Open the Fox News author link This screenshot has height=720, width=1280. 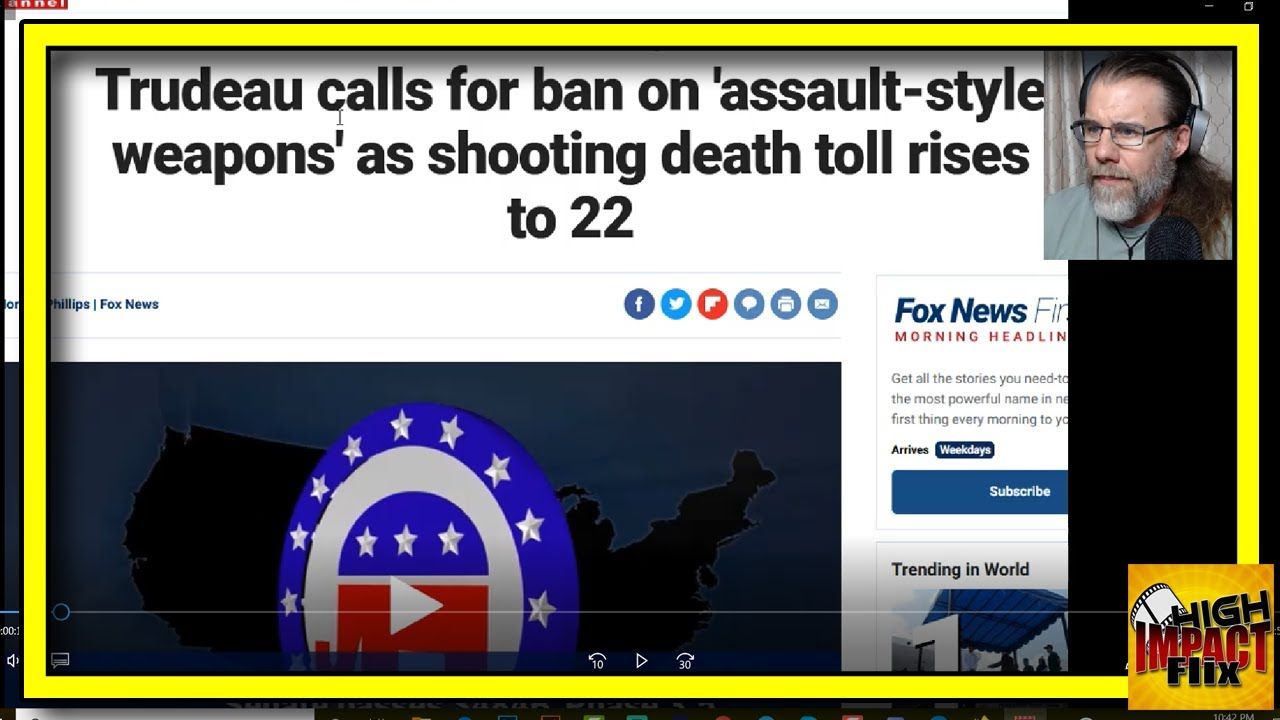(x=129, y=304)
